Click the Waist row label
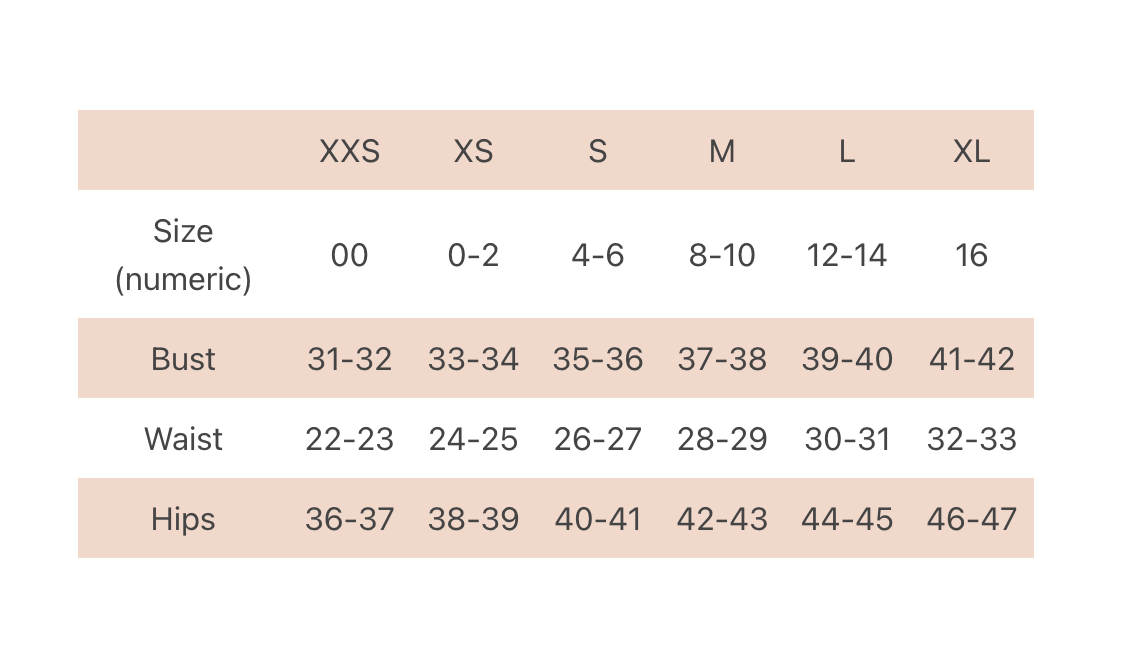Screen dimensions: 1142x672 click(x=183, y=439)
